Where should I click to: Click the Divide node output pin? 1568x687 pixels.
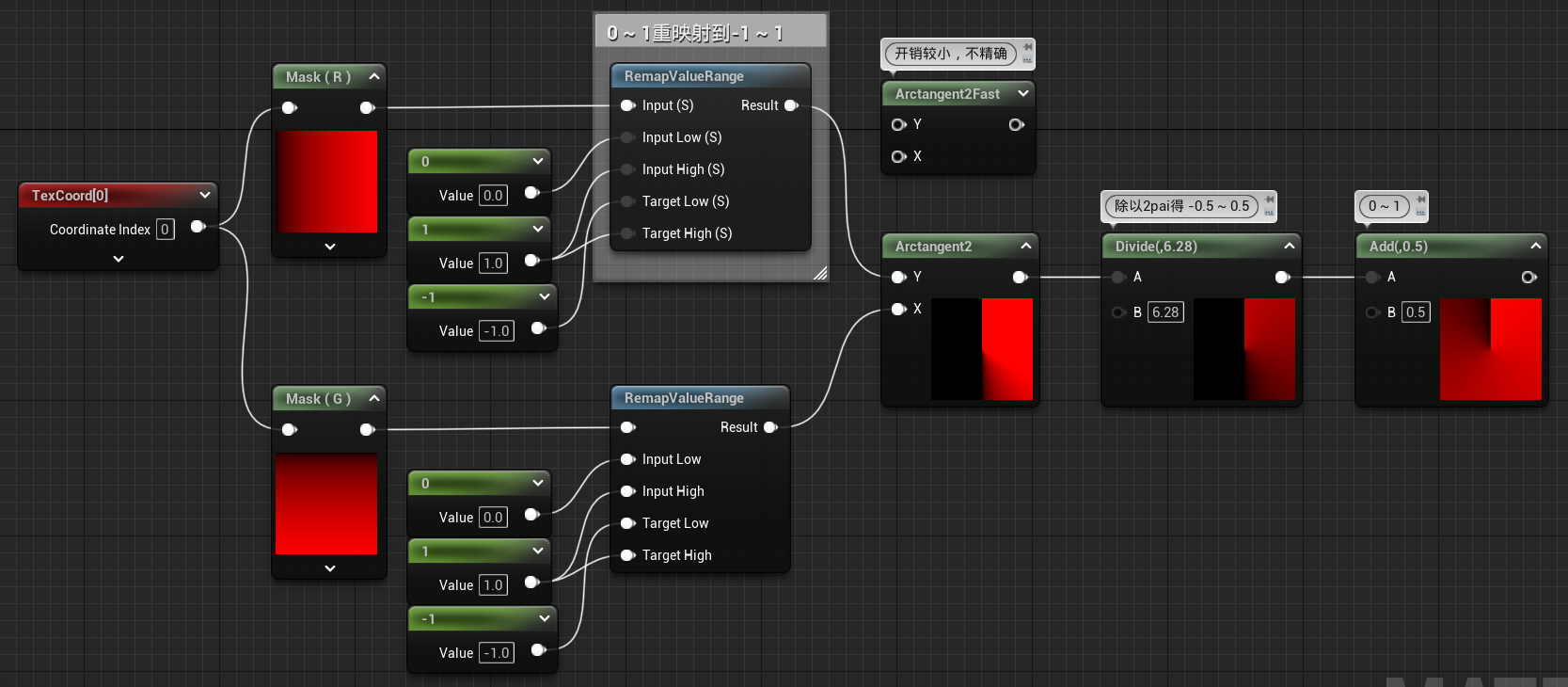click(x=1283, y=277)
